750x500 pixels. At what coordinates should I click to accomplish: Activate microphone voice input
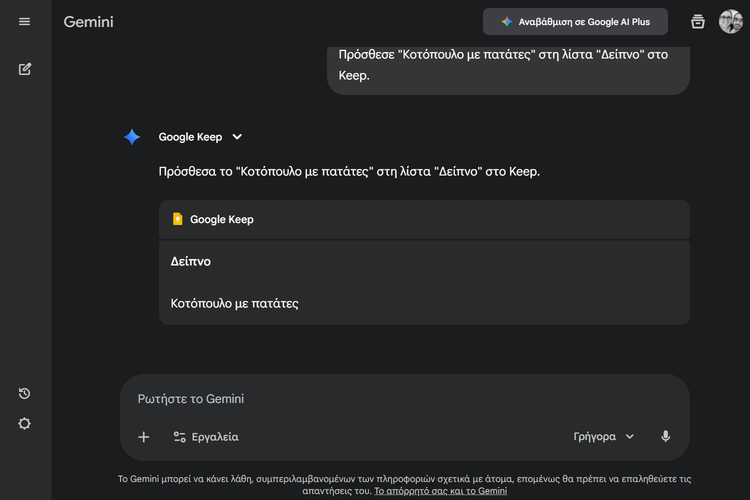pyautogui.click(x=665, y=437)
